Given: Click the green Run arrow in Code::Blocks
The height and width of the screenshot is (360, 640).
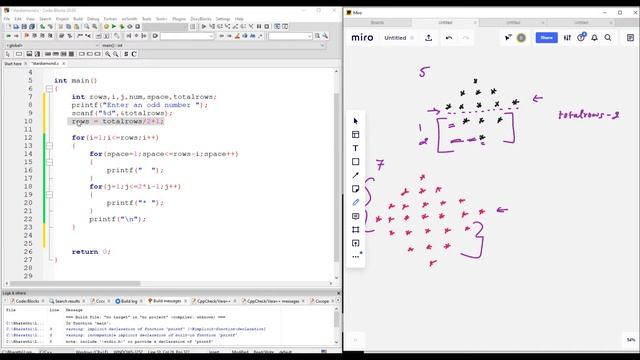Looking at the screenshot, I should tap(114, 27).
